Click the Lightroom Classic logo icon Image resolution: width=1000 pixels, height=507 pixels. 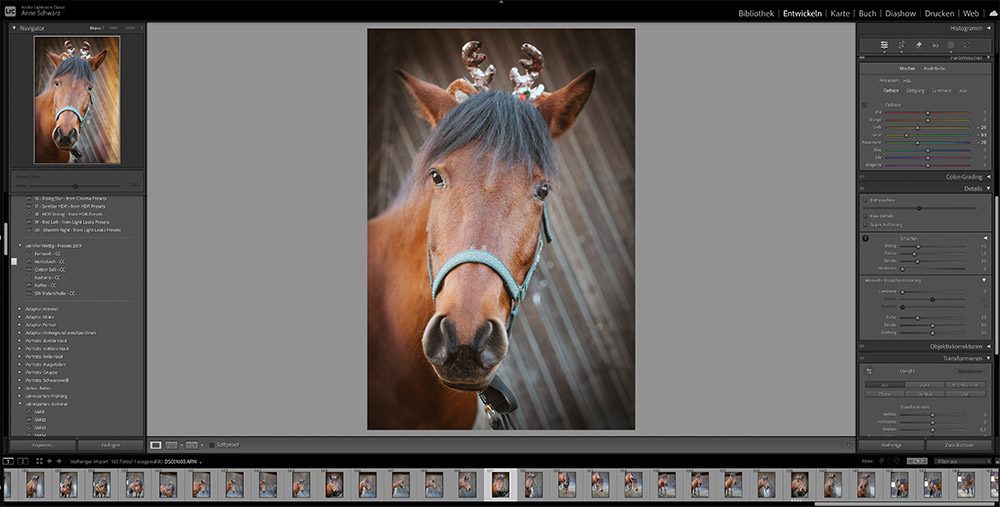pos(10,10)
